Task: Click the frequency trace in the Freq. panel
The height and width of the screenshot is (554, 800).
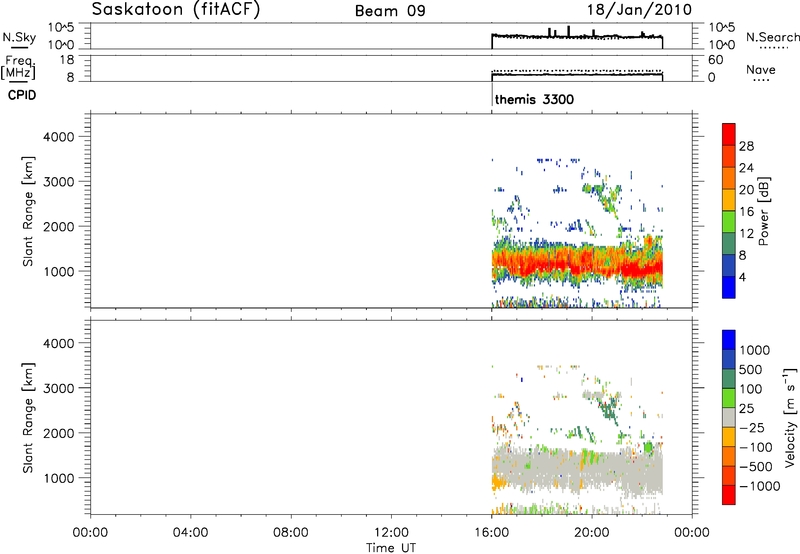Action: [x=577, y=74]
